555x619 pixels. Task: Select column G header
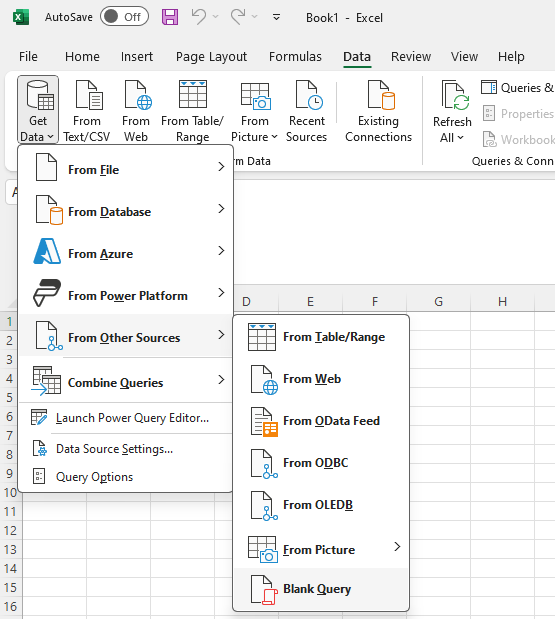(438, 302)
